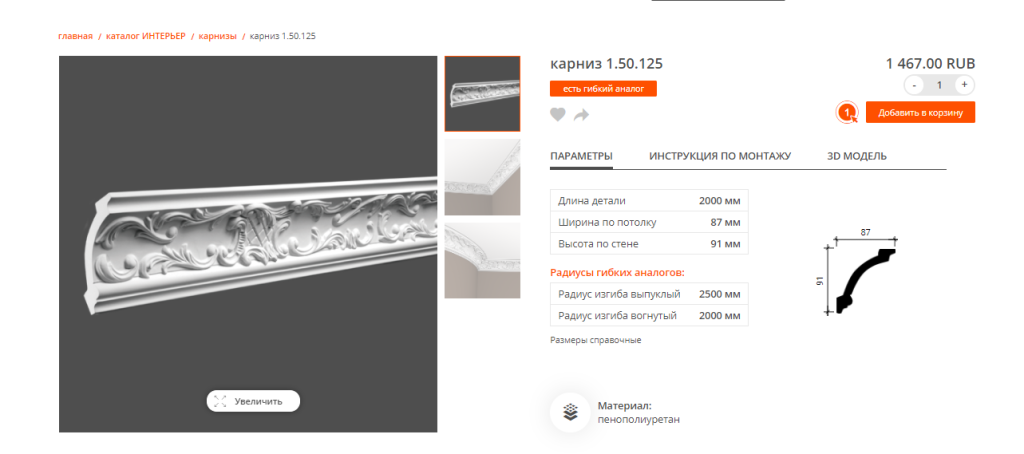Add item to favorites with heart icon
Screen dimensions: 1024x454
tap(557, 115)
